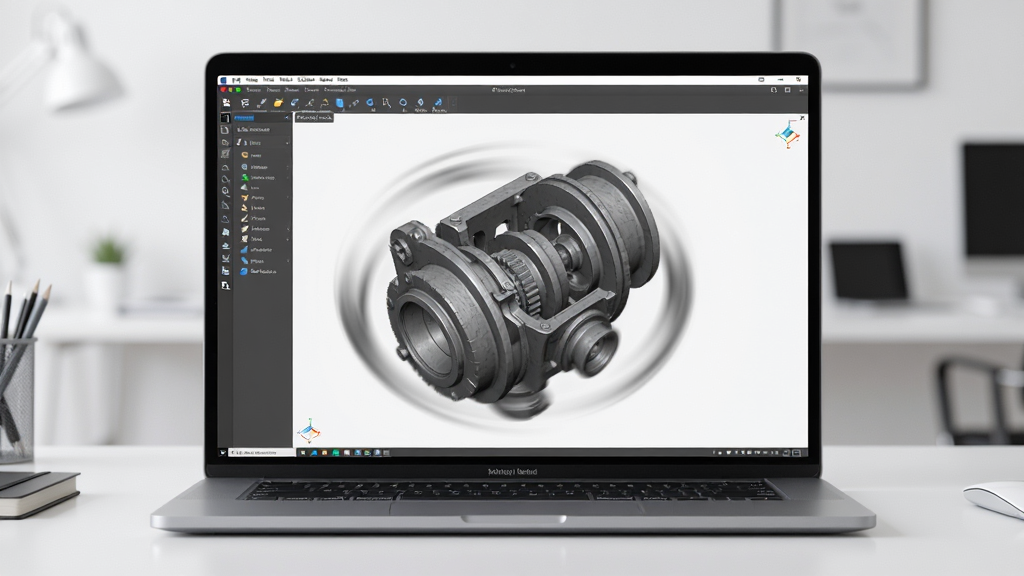Select the solid blue box toolbar icon
The width and height of the screenshot is (1024, 576).
pyautogui.click(x=340, y=103)
